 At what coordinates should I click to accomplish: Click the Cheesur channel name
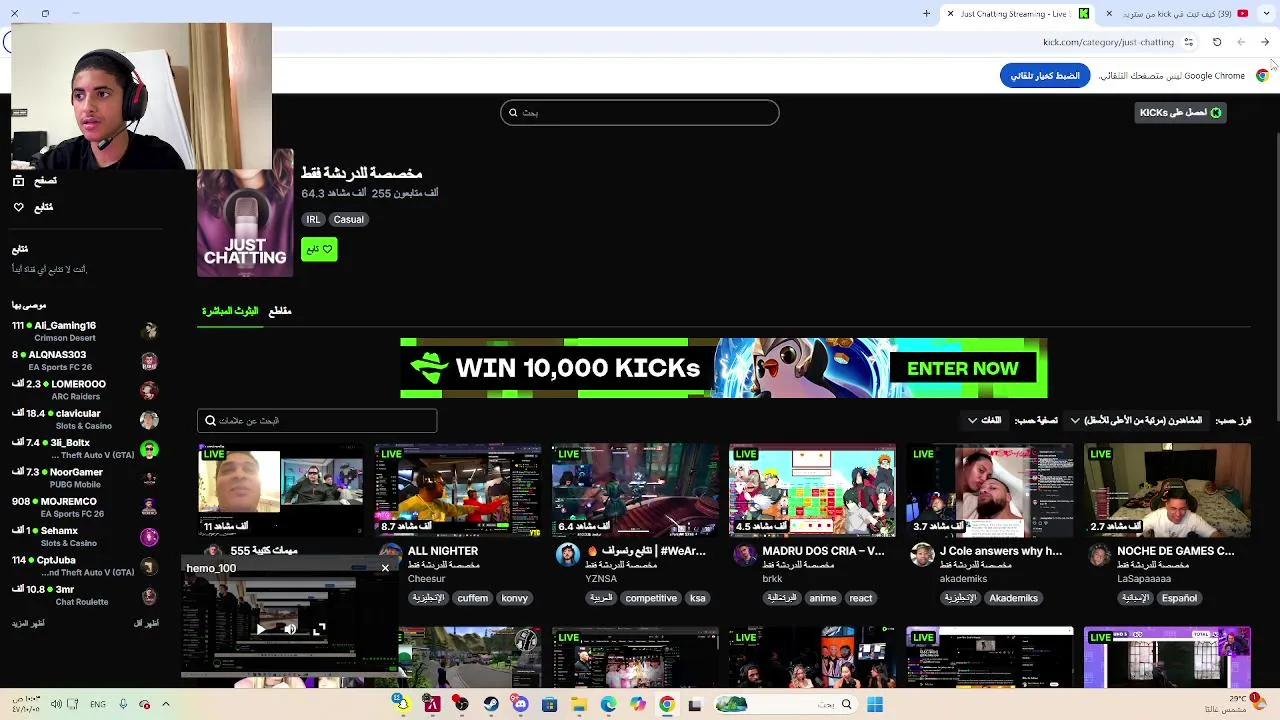[426, 579]
